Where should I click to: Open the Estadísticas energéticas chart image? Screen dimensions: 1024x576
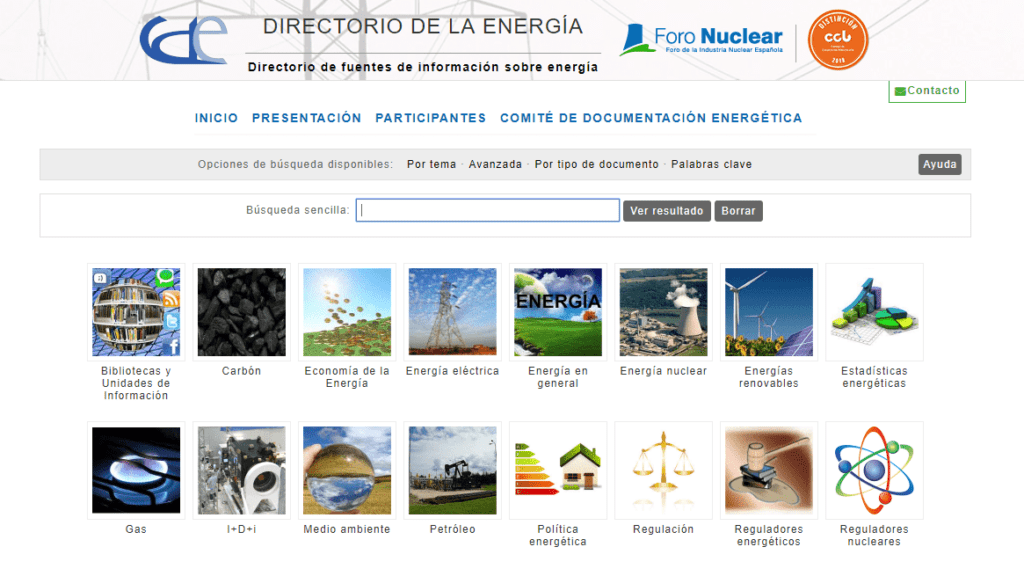click(x=874, y=312)
